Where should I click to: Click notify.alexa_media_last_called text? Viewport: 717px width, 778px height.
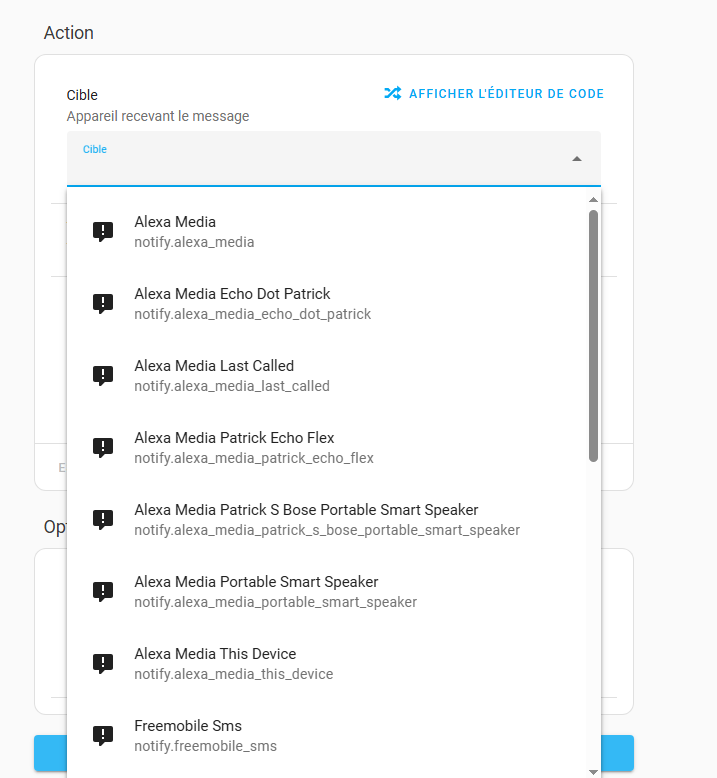point(232,386)
